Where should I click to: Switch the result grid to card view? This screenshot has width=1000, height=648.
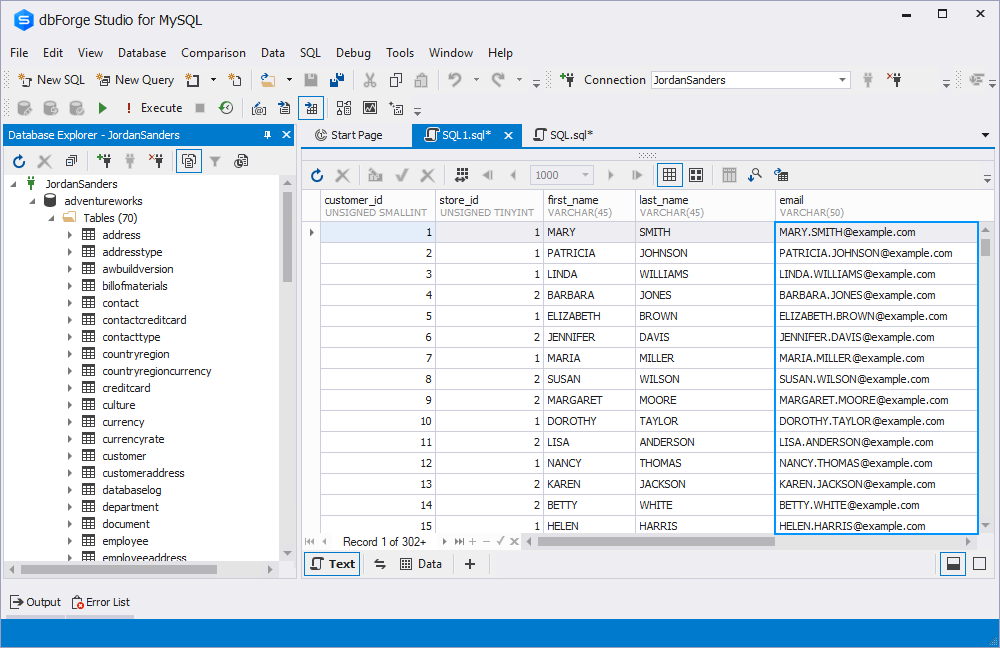696,174
